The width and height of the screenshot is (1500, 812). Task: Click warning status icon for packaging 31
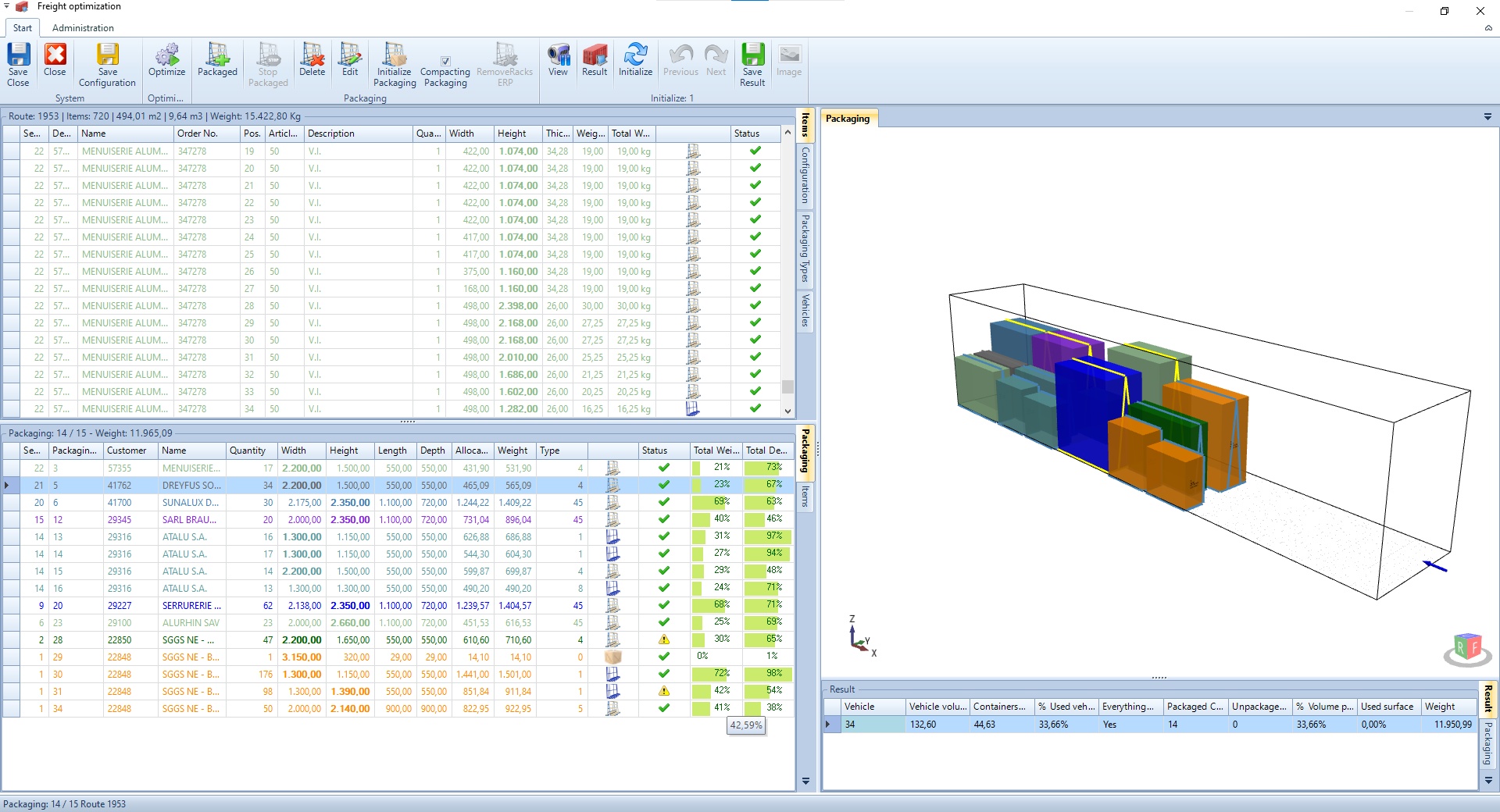[664, 691]
